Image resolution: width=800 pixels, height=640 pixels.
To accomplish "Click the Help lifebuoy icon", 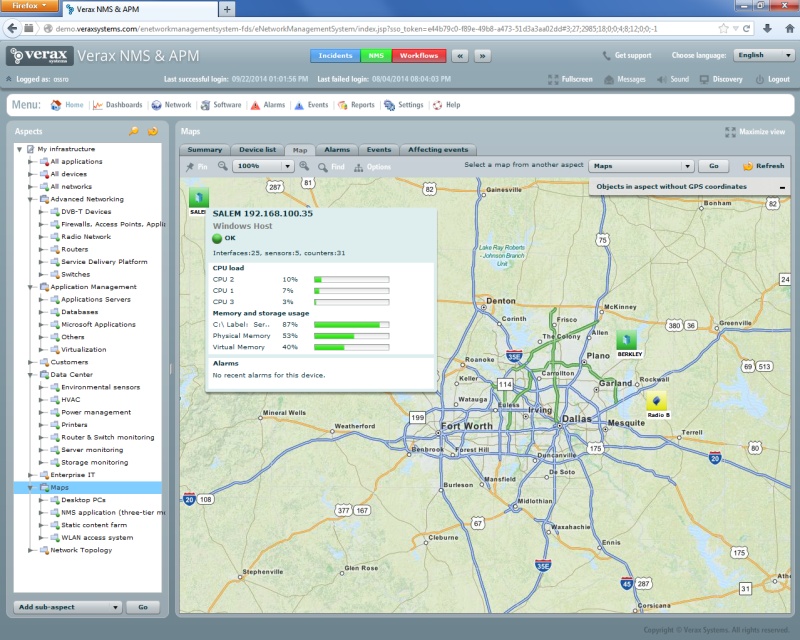I will coord(437,105).
